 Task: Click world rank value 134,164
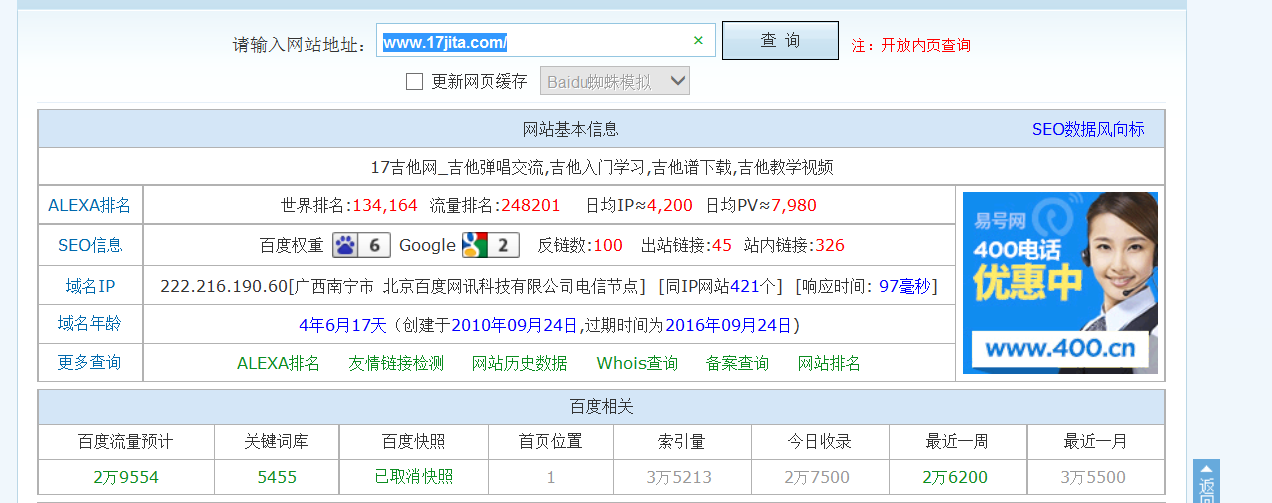tap(384, 206)
